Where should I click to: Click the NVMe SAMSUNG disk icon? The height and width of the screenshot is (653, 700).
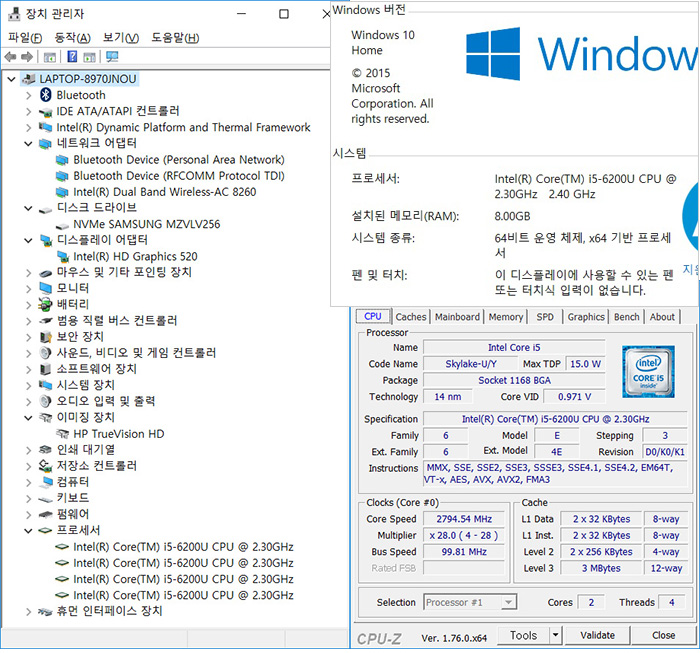(x=62, y=225)
